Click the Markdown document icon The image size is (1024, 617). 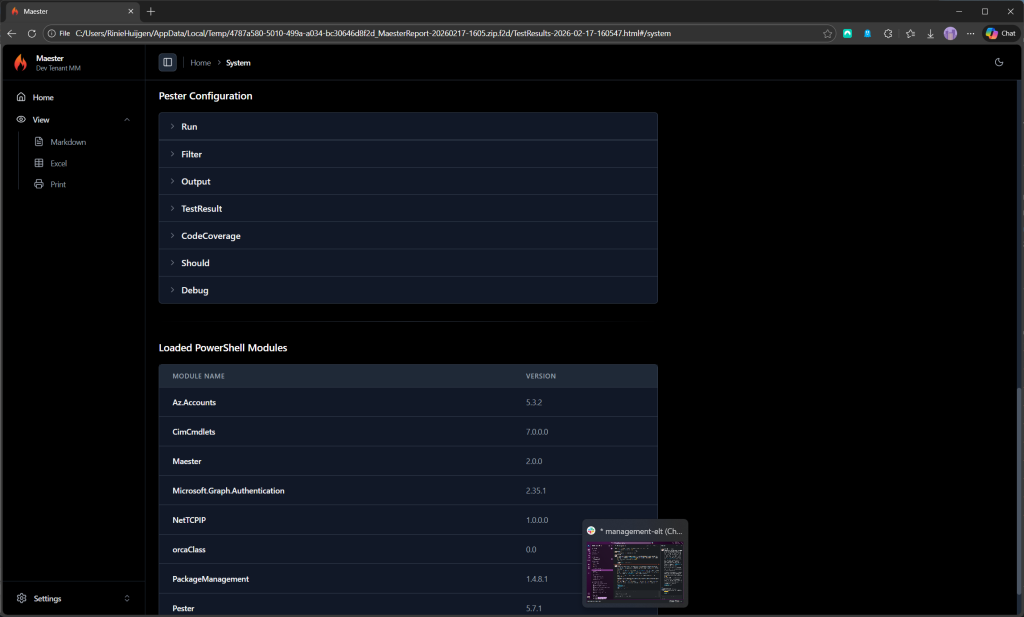39,142
